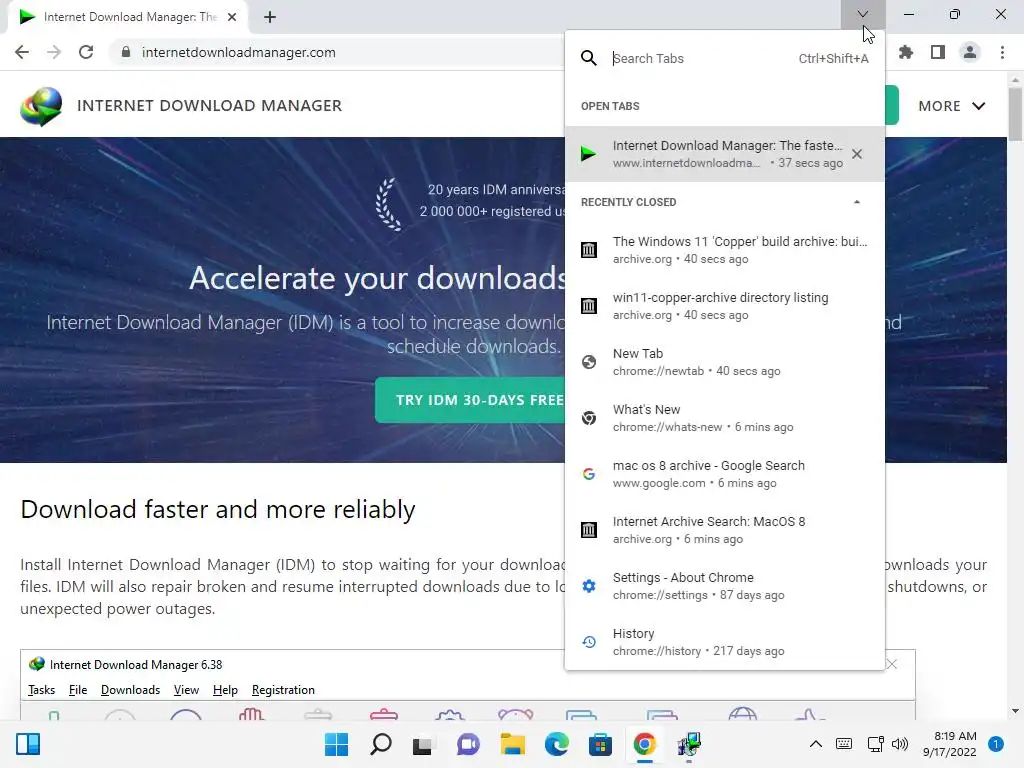Screen dimensions: 1024x768
Task: Open the Windows Start menu
Action: pyautogui.click(x=336, y=744)
